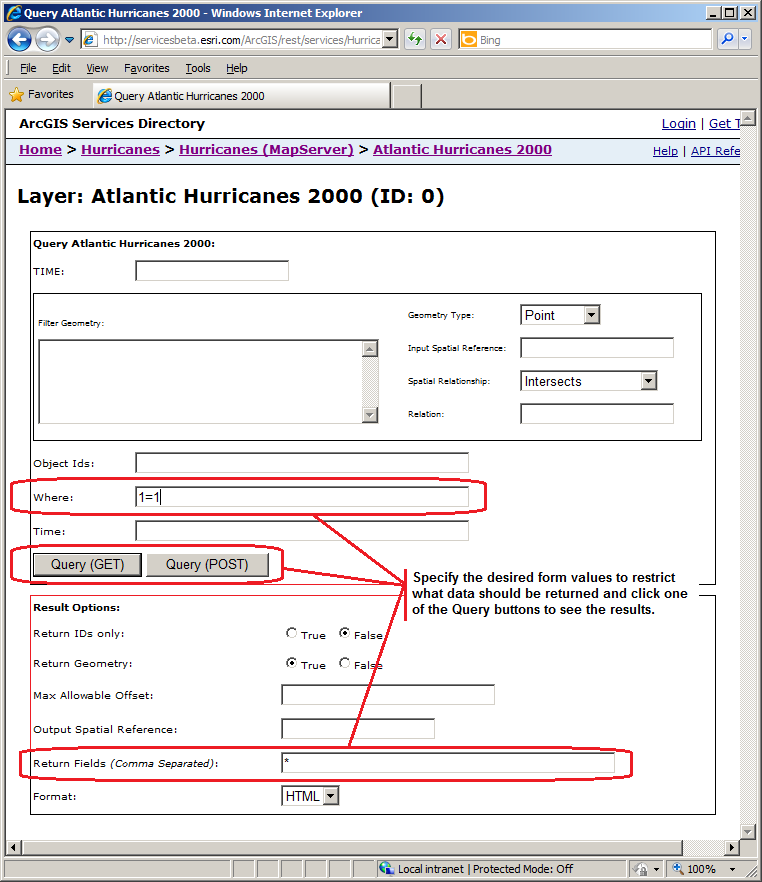The height and width of the screenshot is (882, 762).
Task: Click the Get Token link
Action: click(x=724, y=124)
